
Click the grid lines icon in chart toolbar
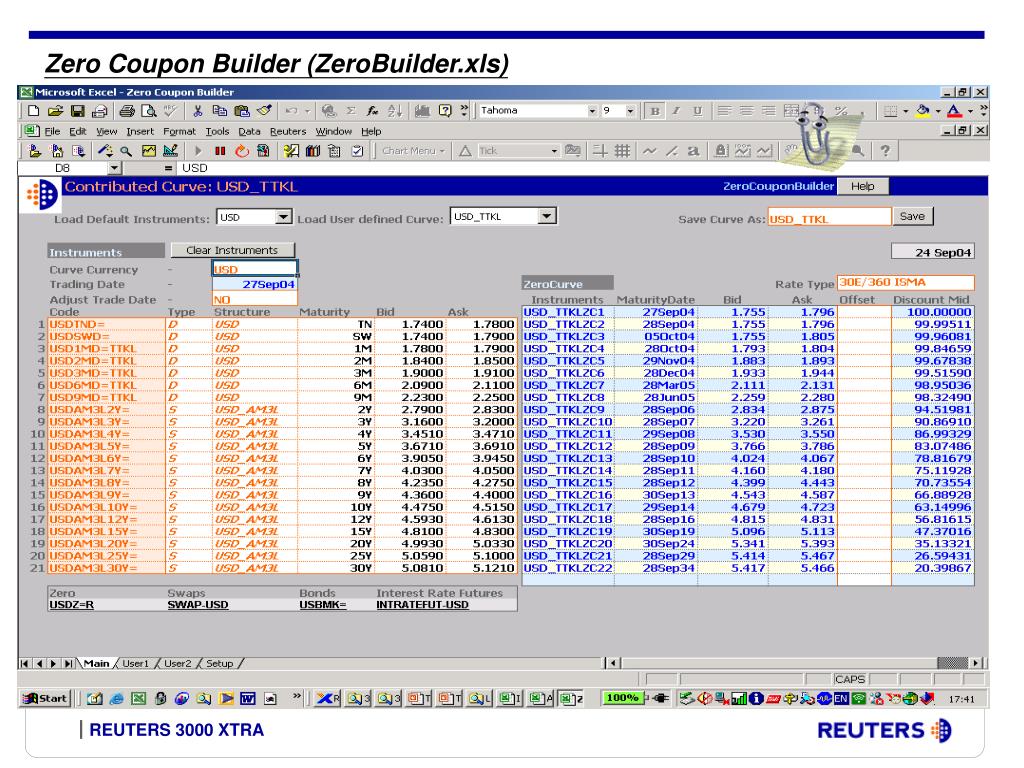[622, 152]
